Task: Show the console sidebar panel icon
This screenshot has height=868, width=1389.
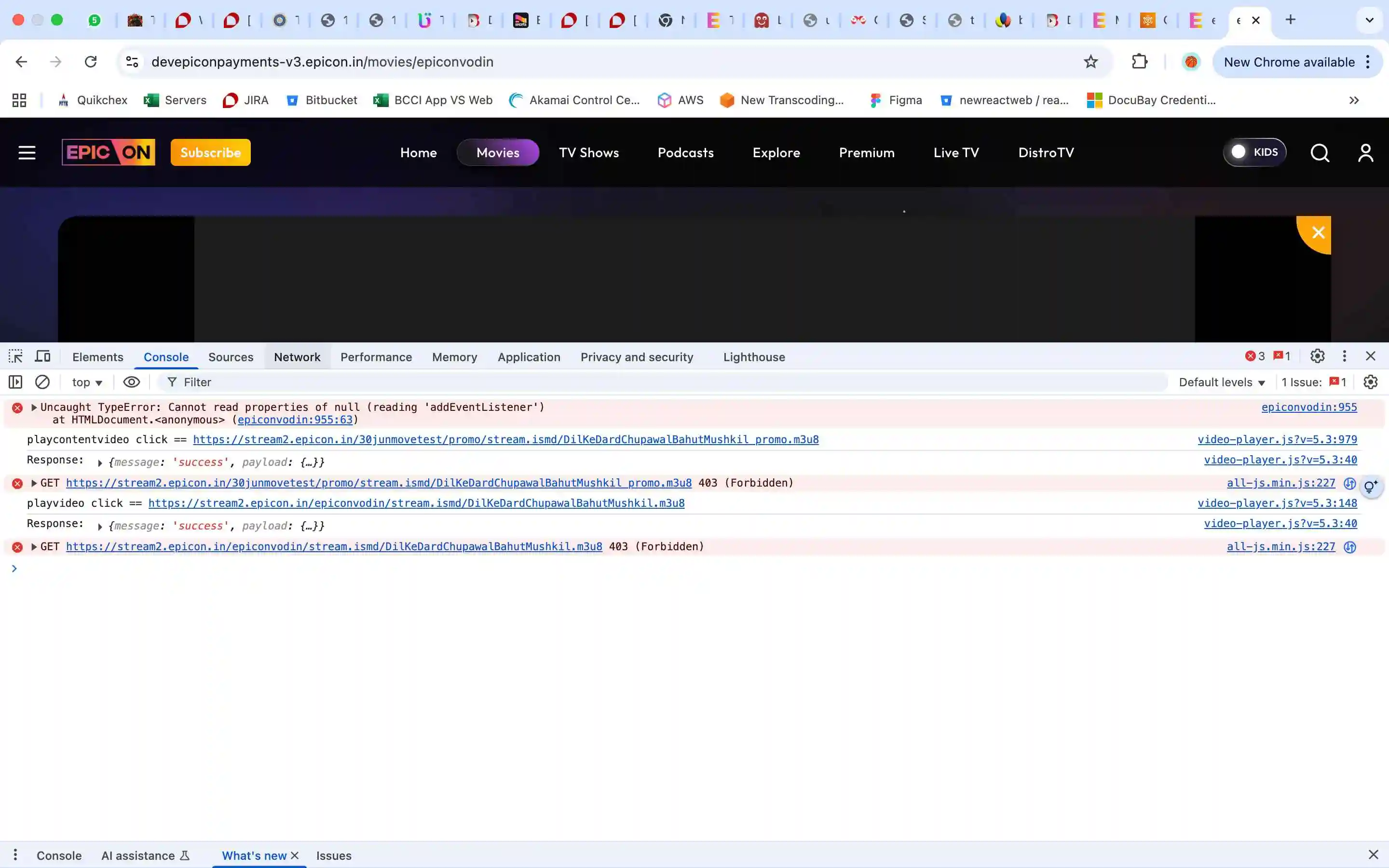Action: (15, 382)
